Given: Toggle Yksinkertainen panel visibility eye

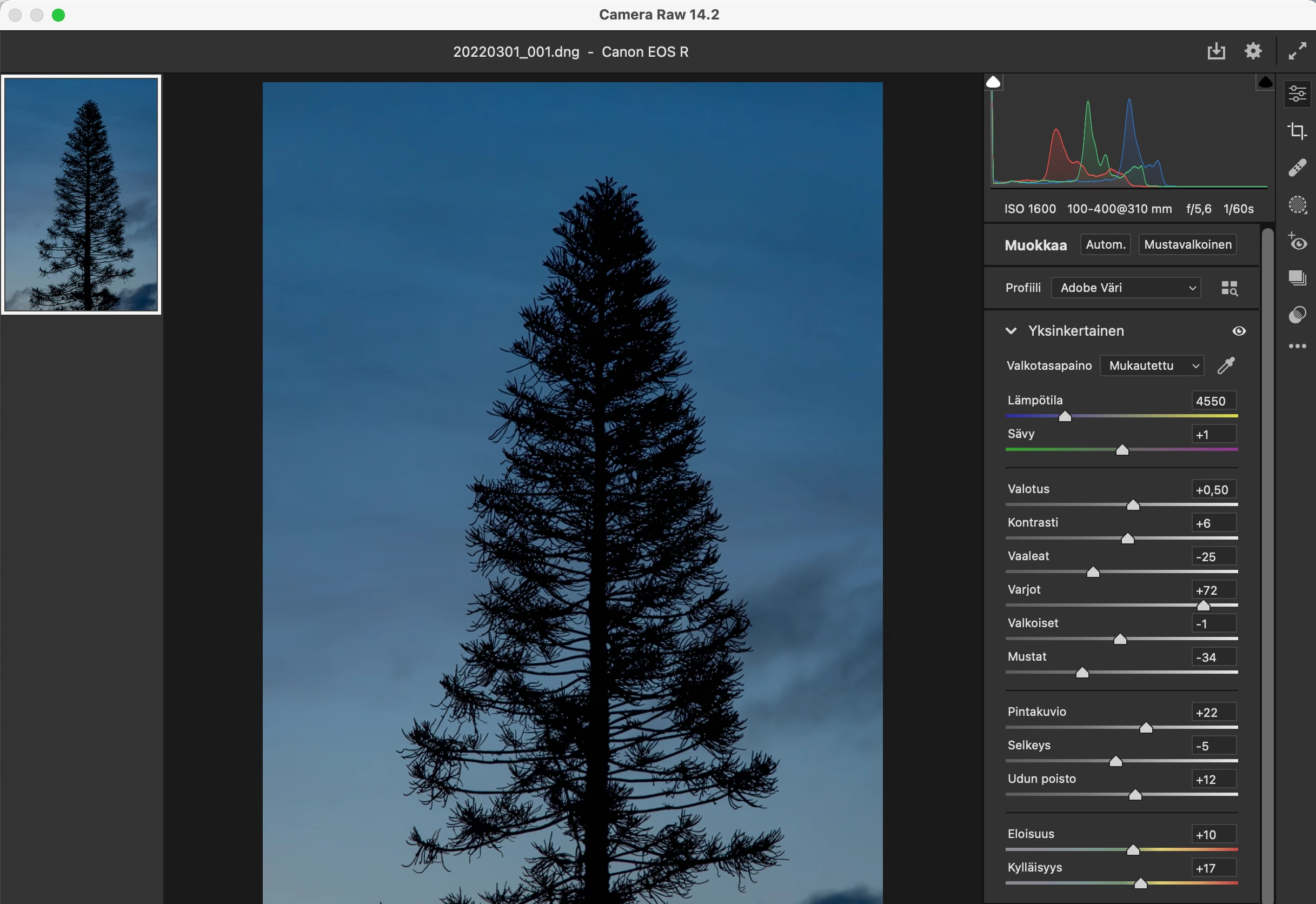Looking at the screenshot, I should pyautogui.click(x=1239, y=331).
